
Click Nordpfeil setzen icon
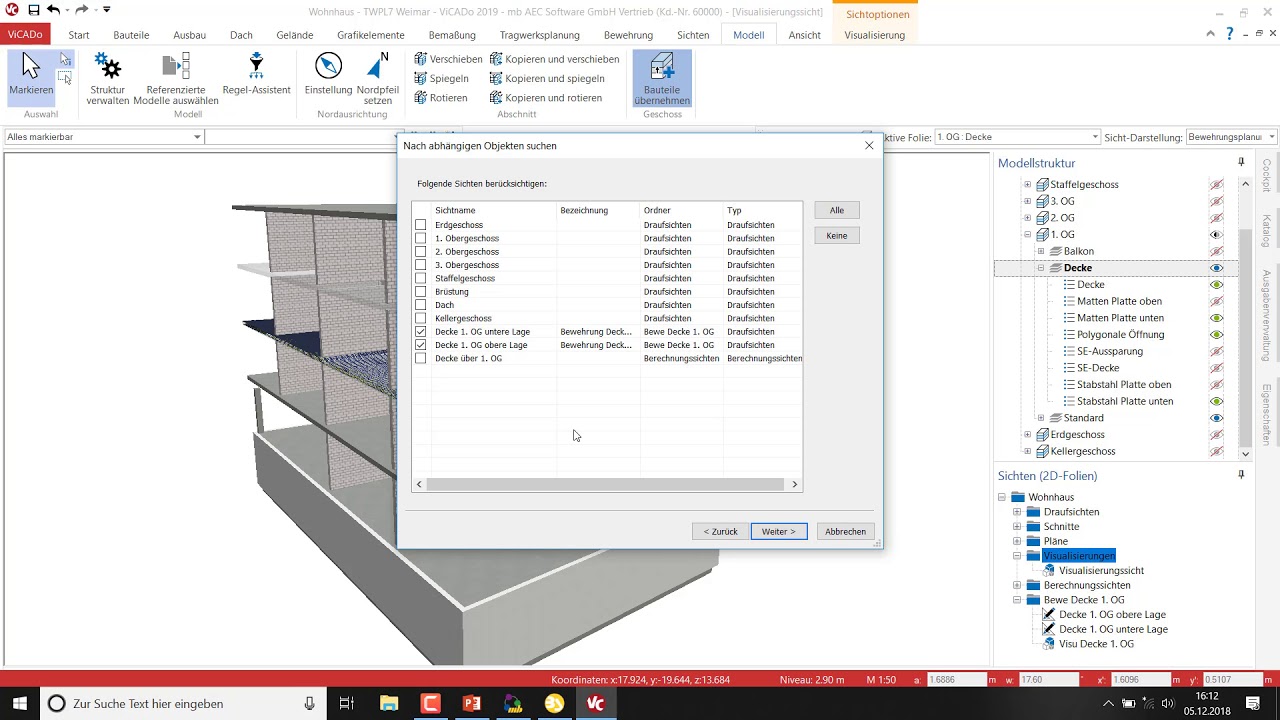point(378,66)
